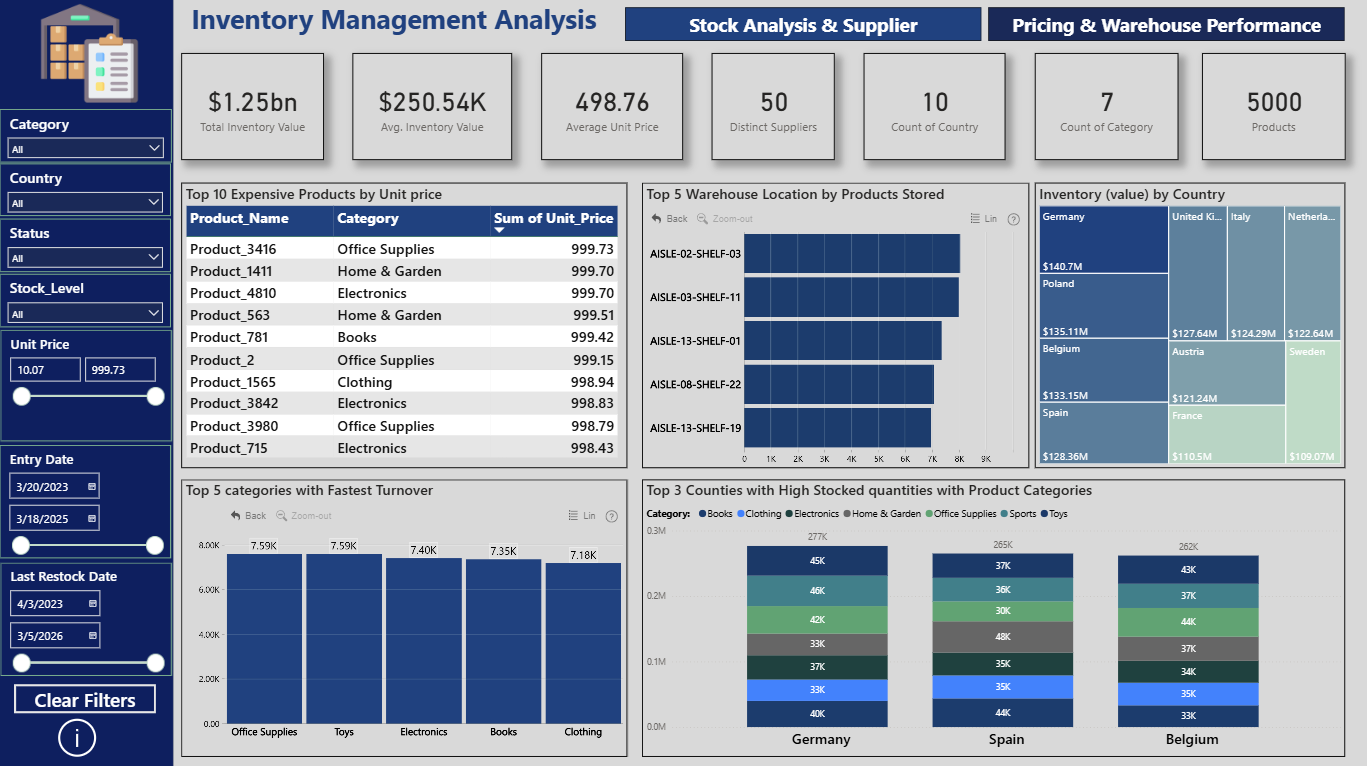1367x766 pixels.
Task: Select the AISLE-02-SHELF-03 bar
Action: [x=852, y=254]
